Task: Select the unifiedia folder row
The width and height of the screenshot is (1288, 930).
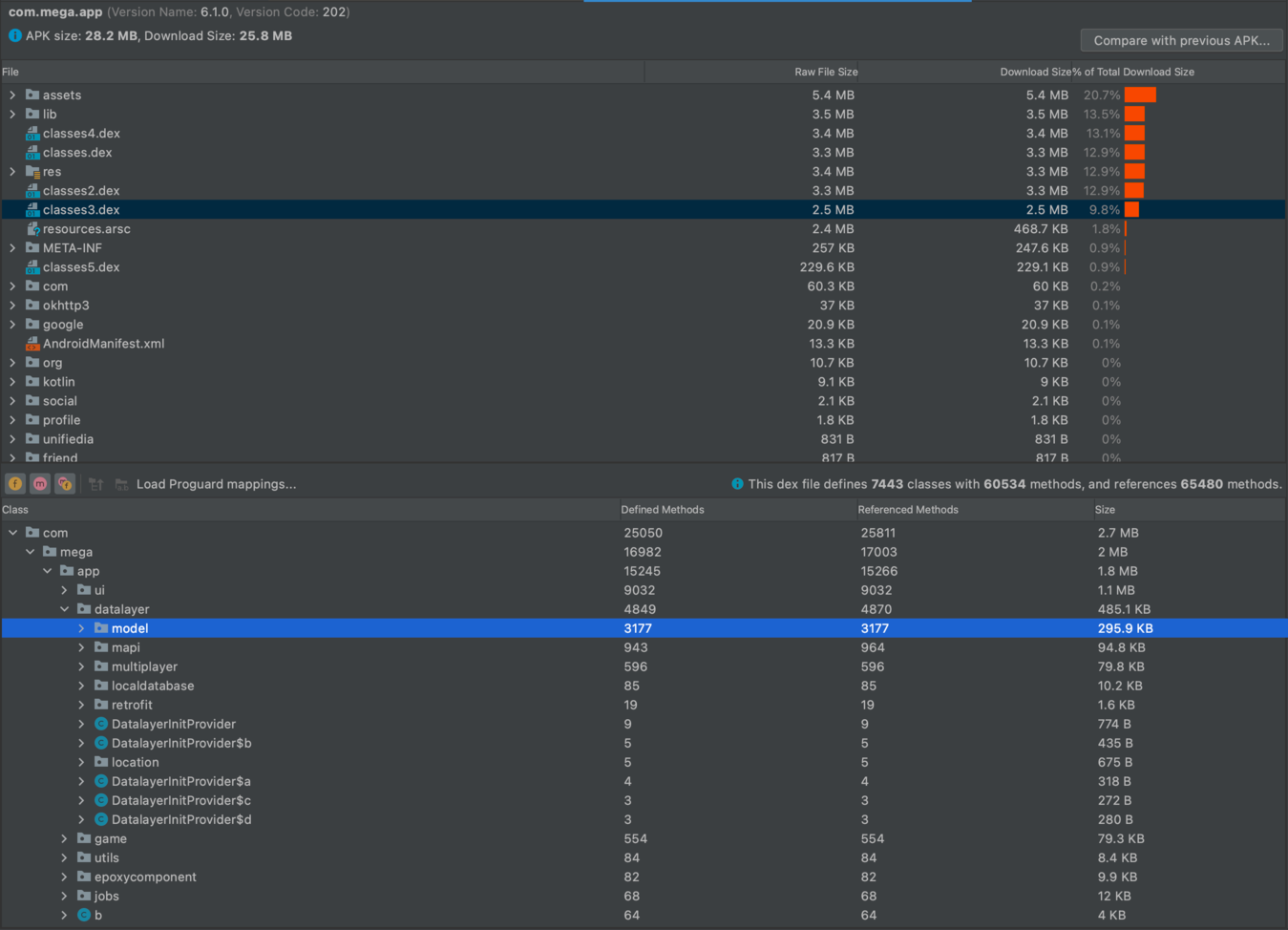Action: [643, 438]
